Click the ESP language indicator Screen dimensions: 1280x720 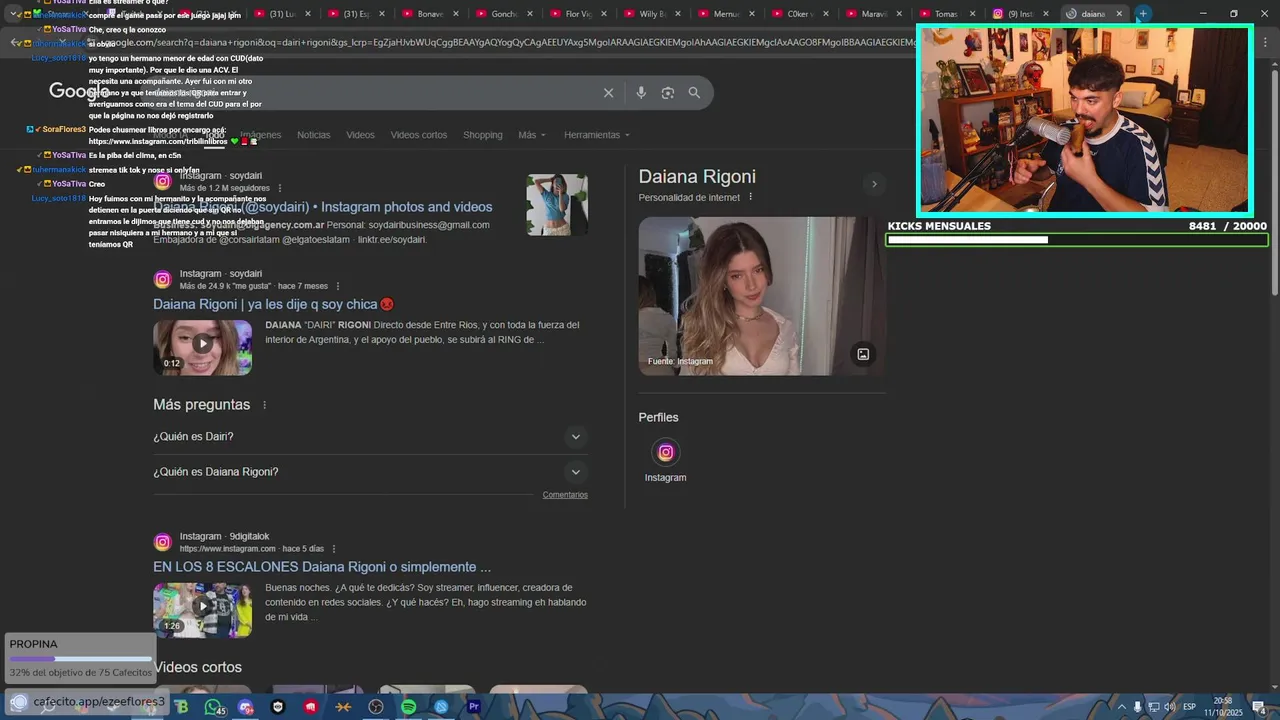coord(1189,707)
